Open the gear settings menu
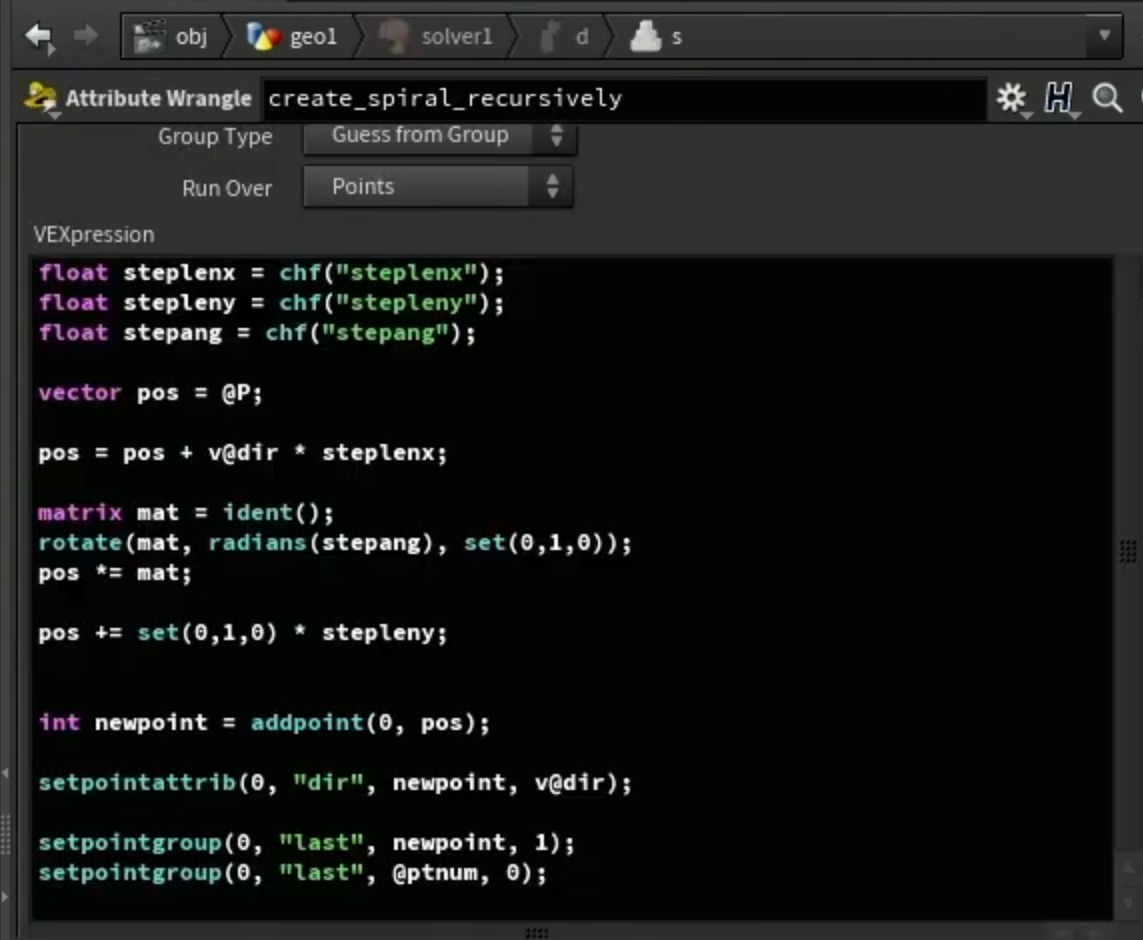This screenshot has height=940, width=1143. [1012, 98]
